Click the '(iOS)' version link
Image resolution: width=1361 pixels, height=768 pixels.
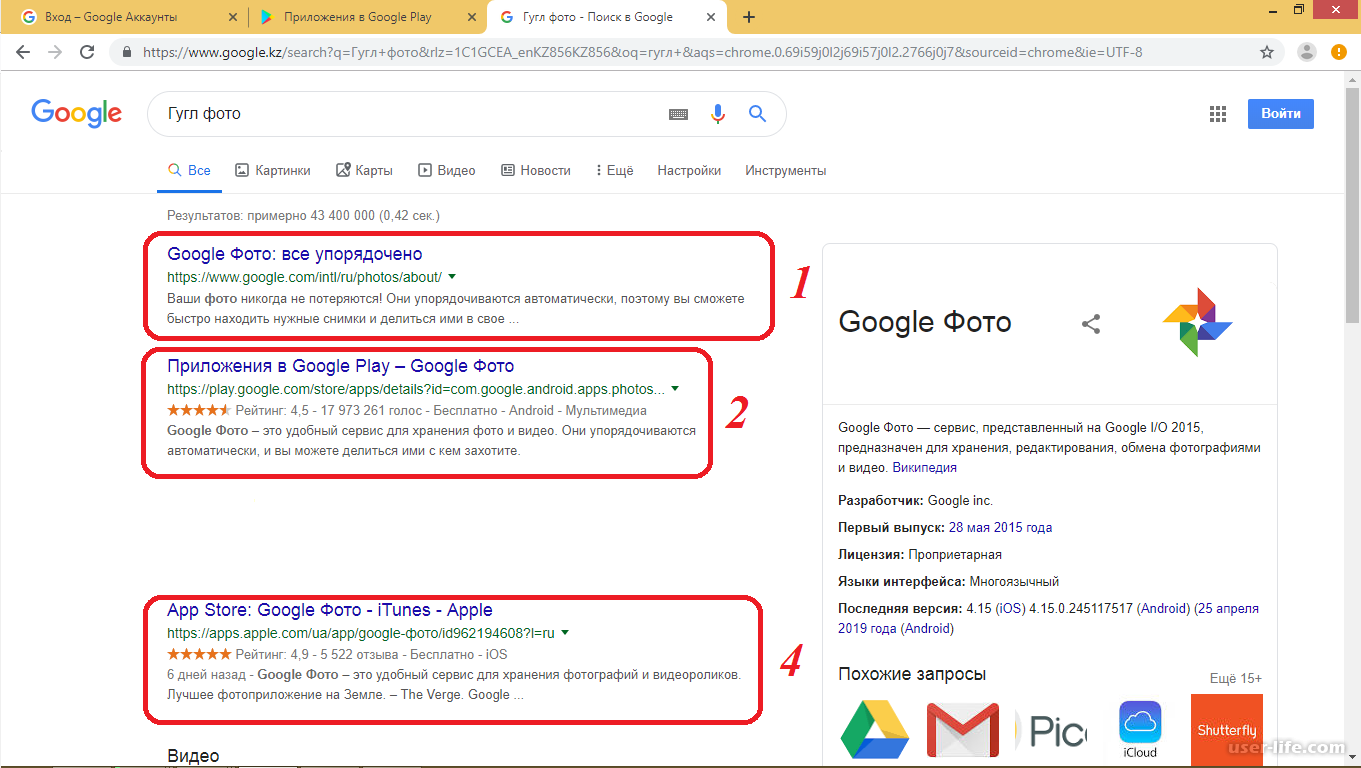click(x=1011, y=608)
